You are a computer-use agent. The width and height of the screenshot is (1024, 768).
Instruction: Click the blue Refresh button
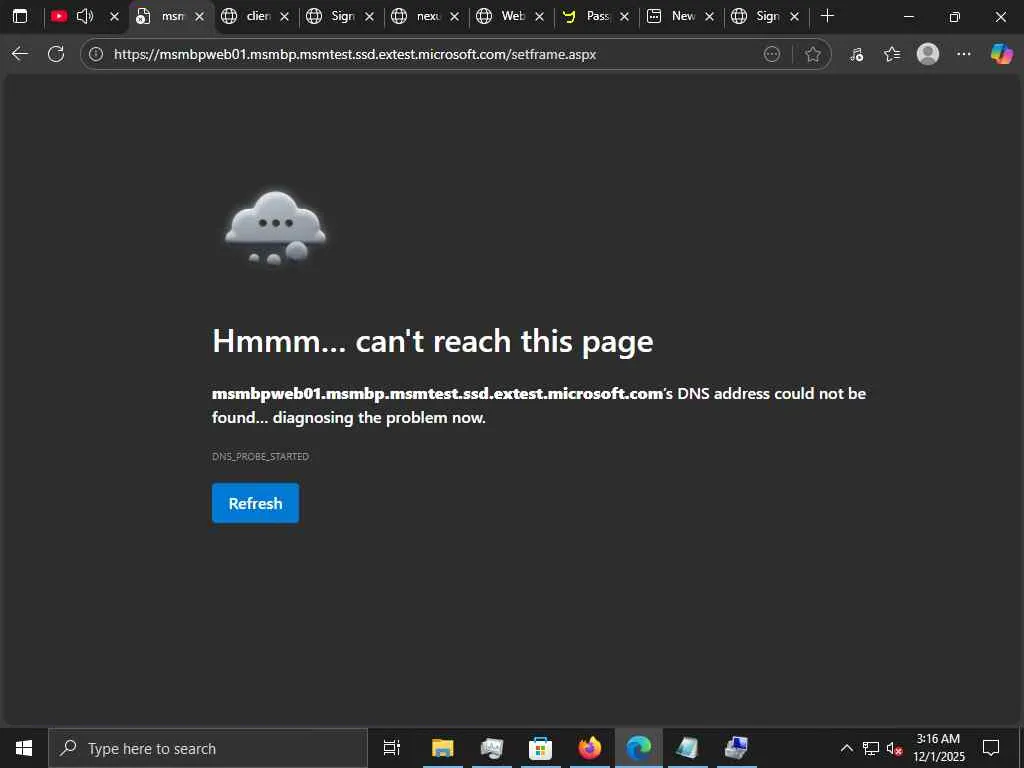coord(255,503)
